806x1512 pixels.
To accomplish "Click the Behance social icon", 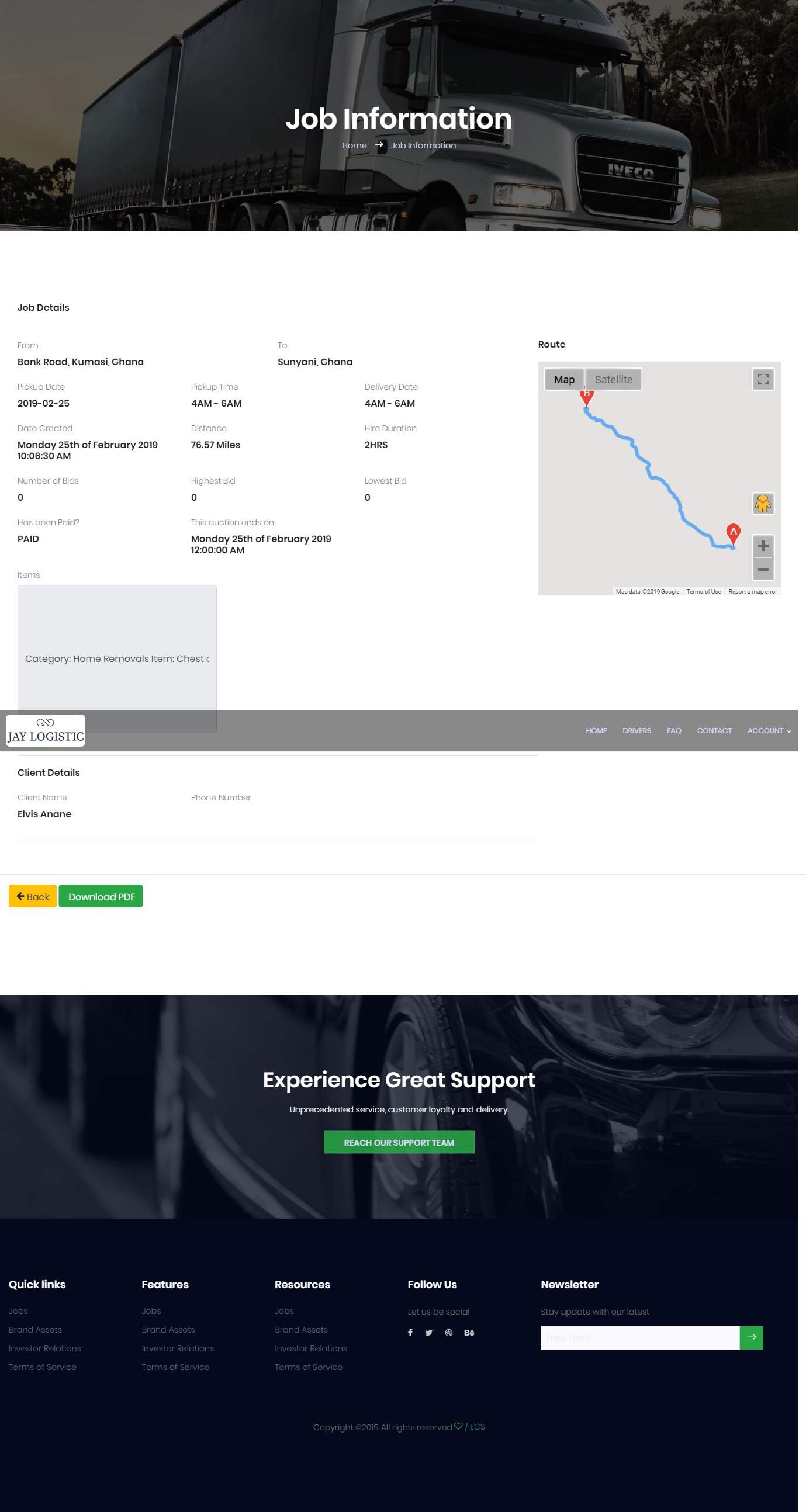I will pyautogui.click(x=469, y=1333).
